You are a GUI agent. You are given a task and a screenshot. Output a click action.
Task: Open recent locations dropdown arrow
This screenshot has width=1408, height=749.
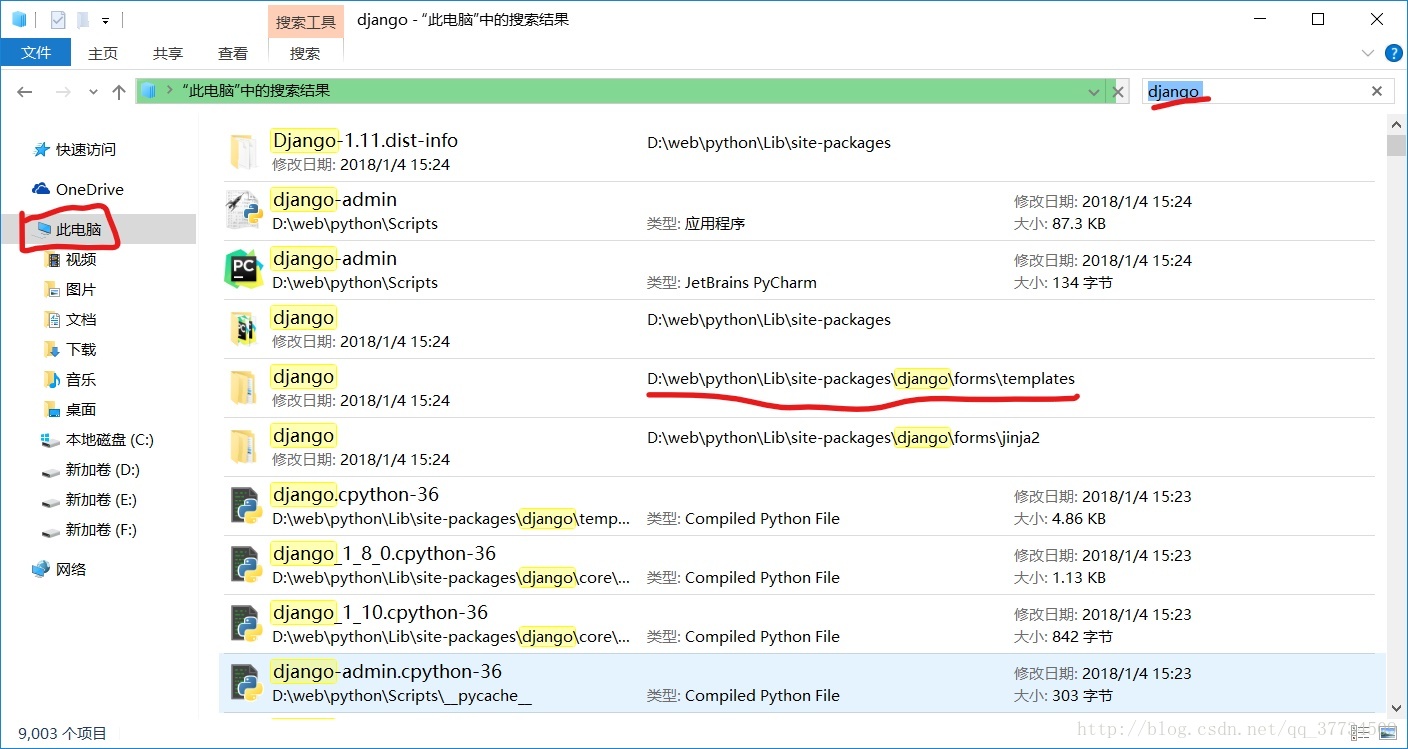(93, 92)
